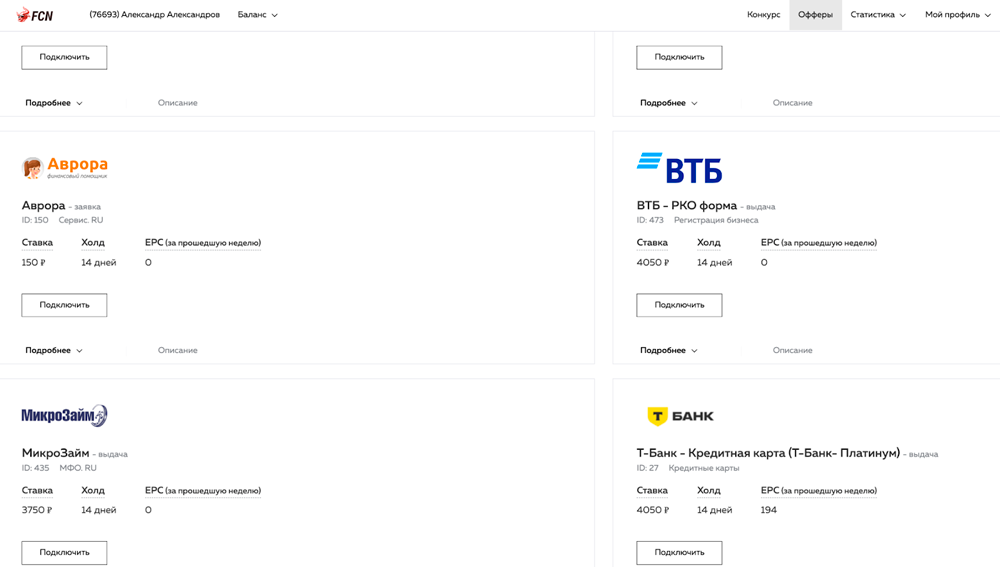Screen dimensions: 1000x567
Task: Expand Подробнее in the top-left card
Action: [x=54, y=103]
